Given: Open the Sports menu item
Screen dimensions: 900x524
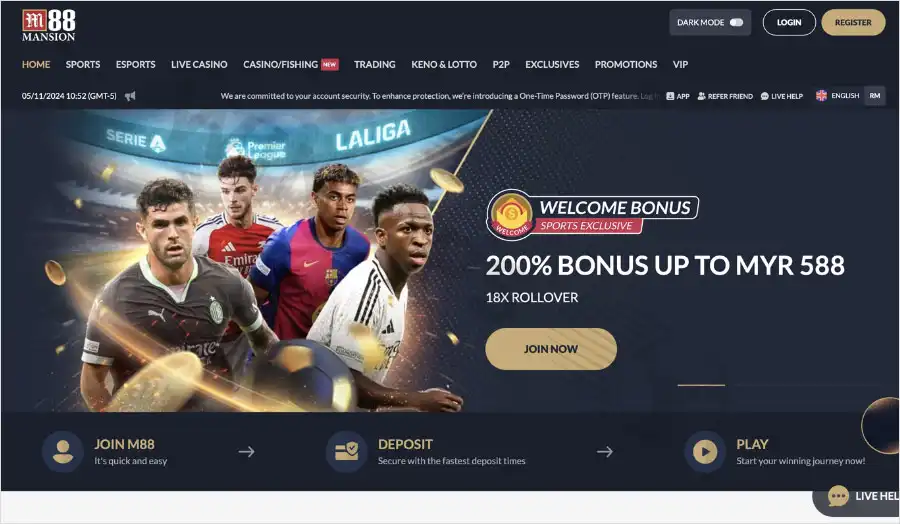Looking at the screenshot, I should click(83, 64).
